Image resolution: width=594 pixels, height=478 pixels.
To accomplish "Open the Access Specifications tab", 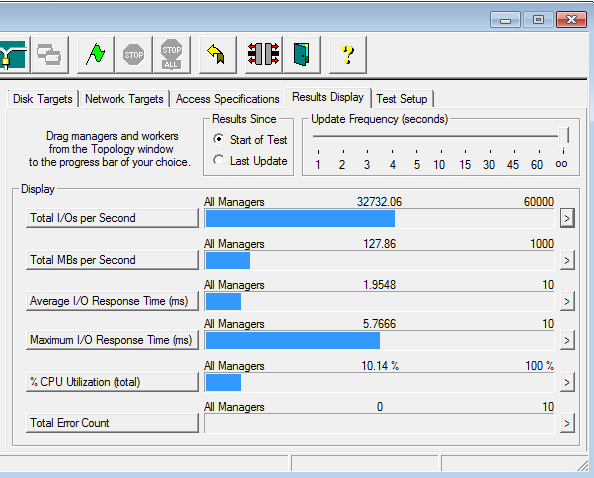I will (227, 99).
